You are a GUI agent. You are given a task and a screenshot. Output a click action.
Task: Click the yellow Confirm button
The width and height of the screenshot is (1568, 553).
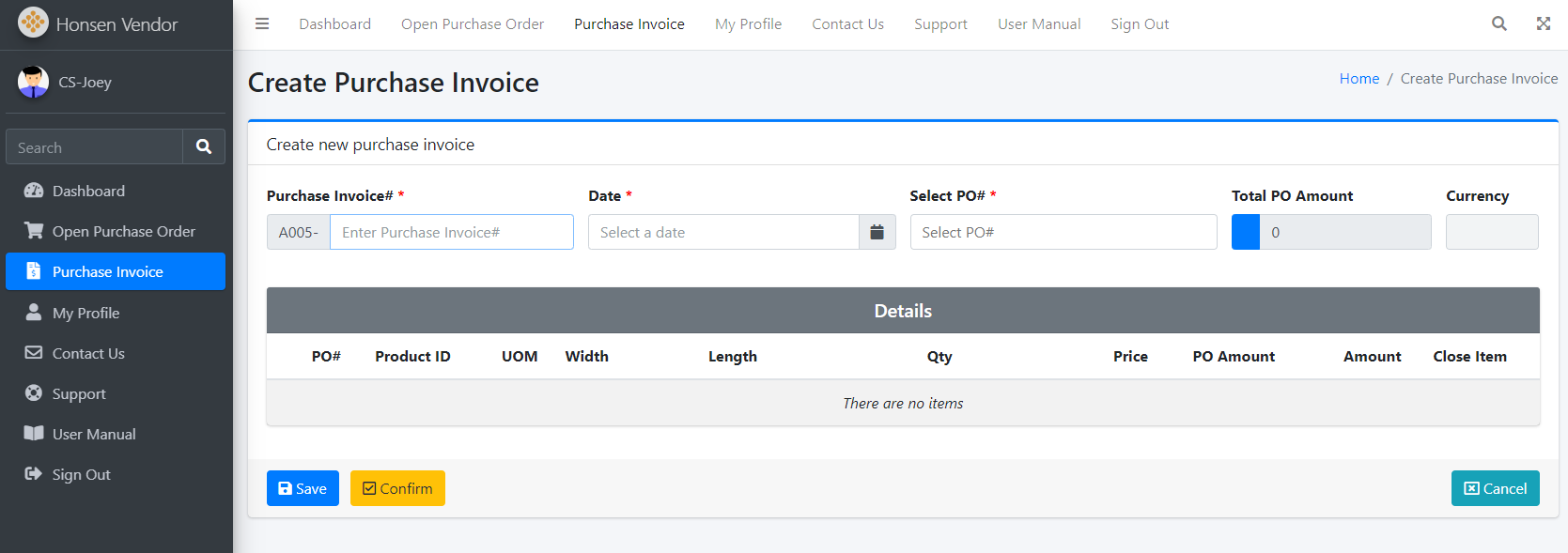point(397,488)
